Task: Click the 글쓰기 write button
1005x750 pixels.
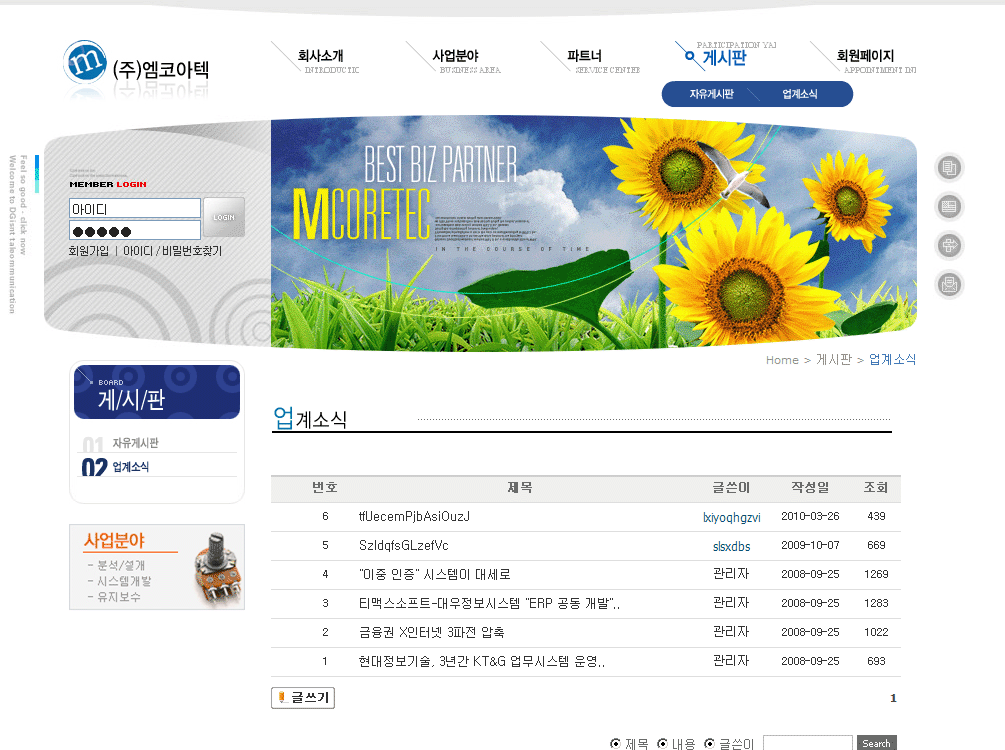Action: (x=303, y=697)
